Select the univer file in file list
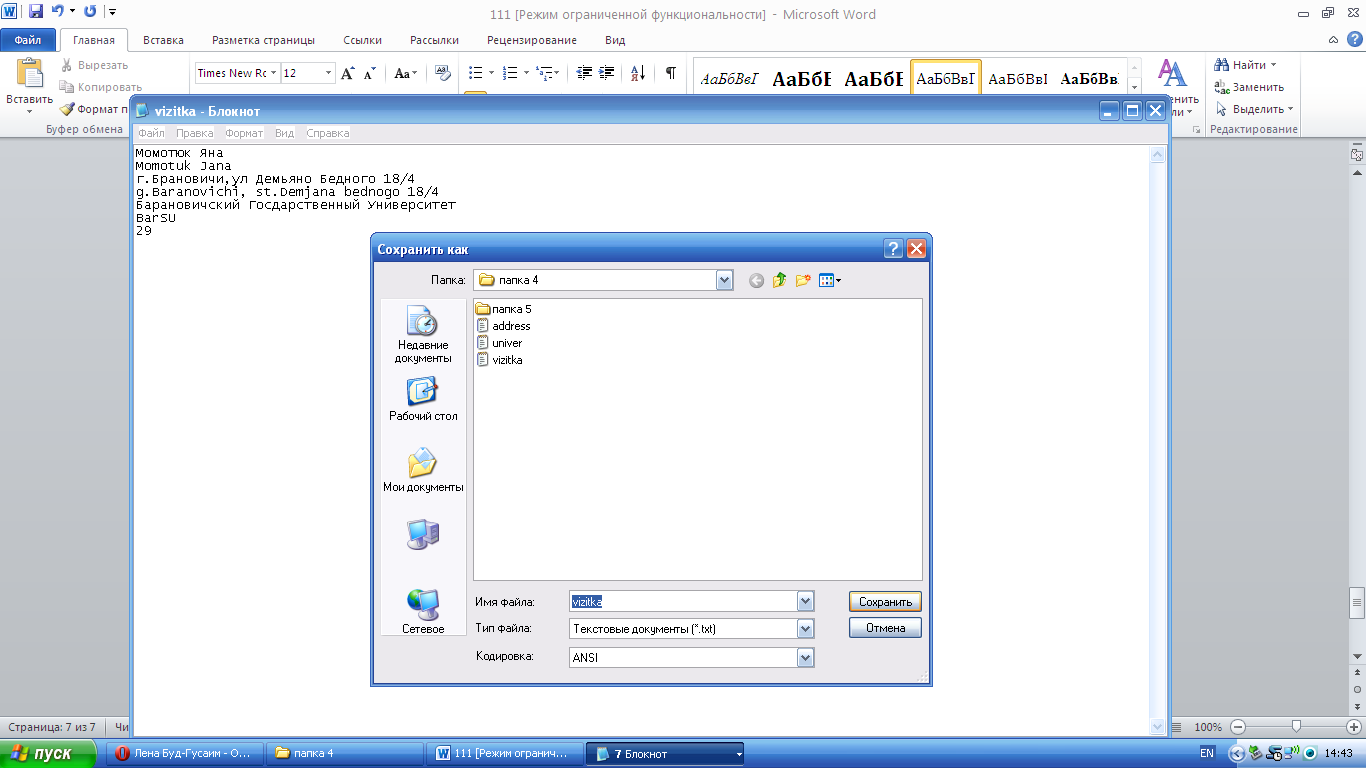 coord(499,343)
